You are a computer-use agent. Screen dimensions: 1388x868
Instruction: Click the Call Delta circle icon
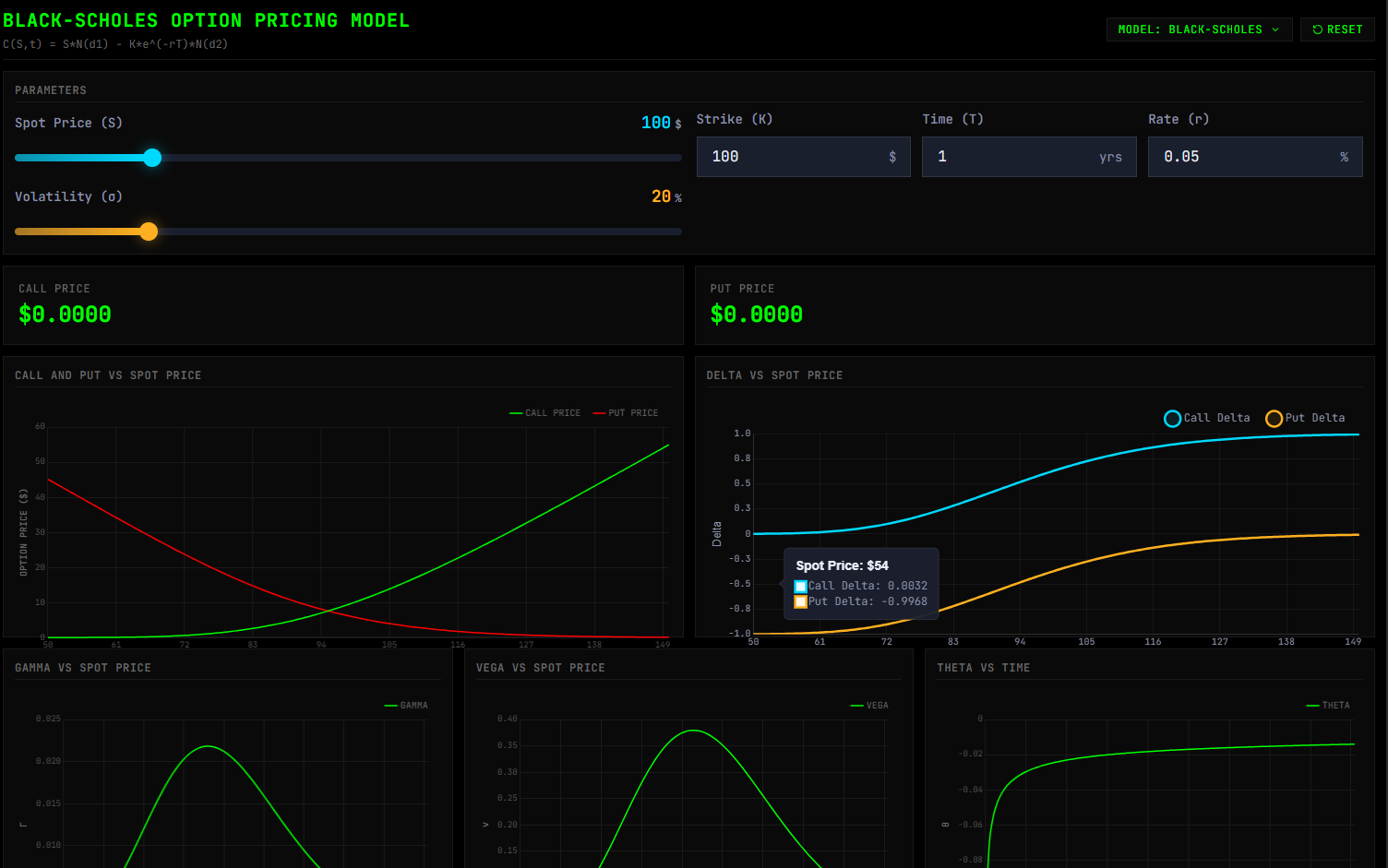tap(1172, 419)
